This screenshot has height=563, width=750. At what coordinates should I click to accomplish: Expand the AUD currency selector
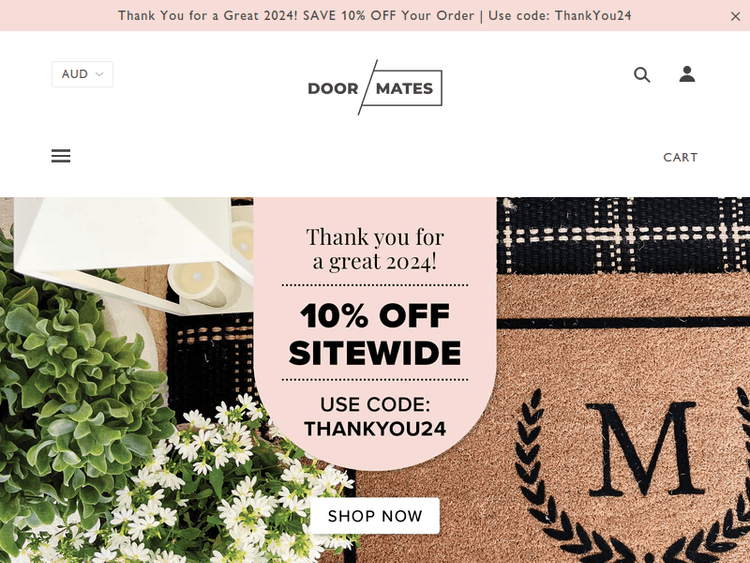point(82,74)
